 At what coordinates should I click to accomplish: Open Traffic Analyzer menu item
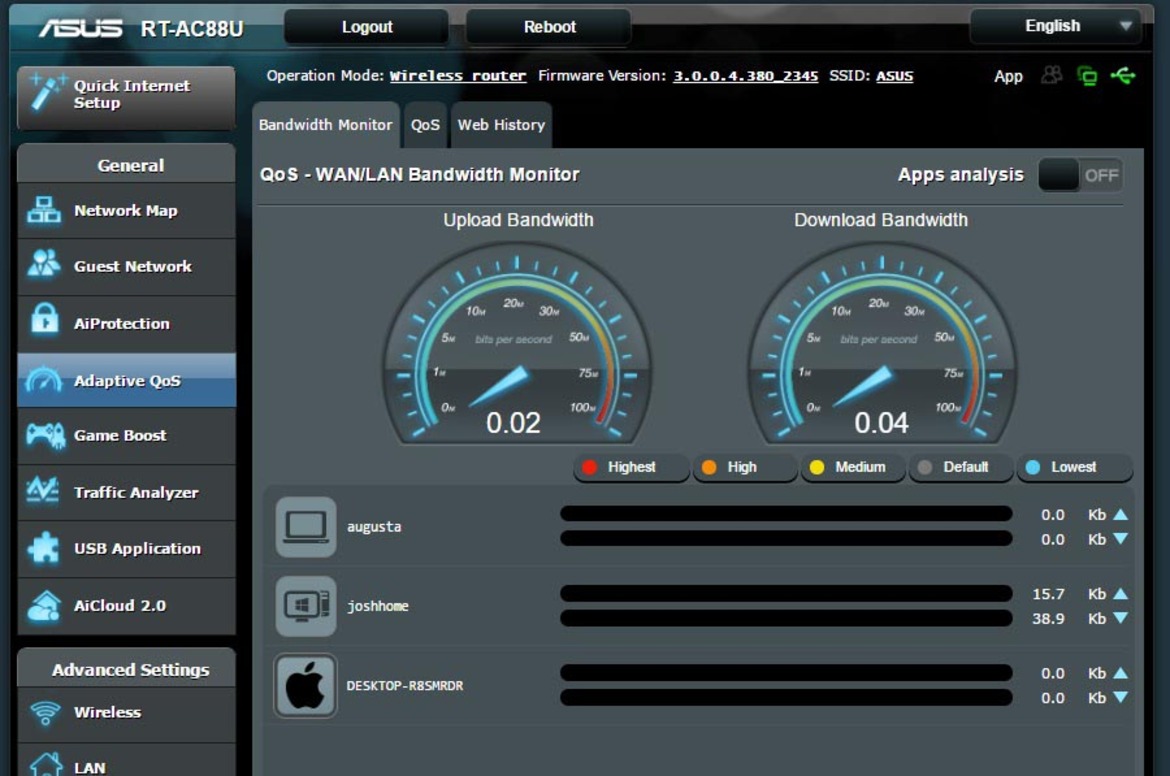(x=126, y=492)
